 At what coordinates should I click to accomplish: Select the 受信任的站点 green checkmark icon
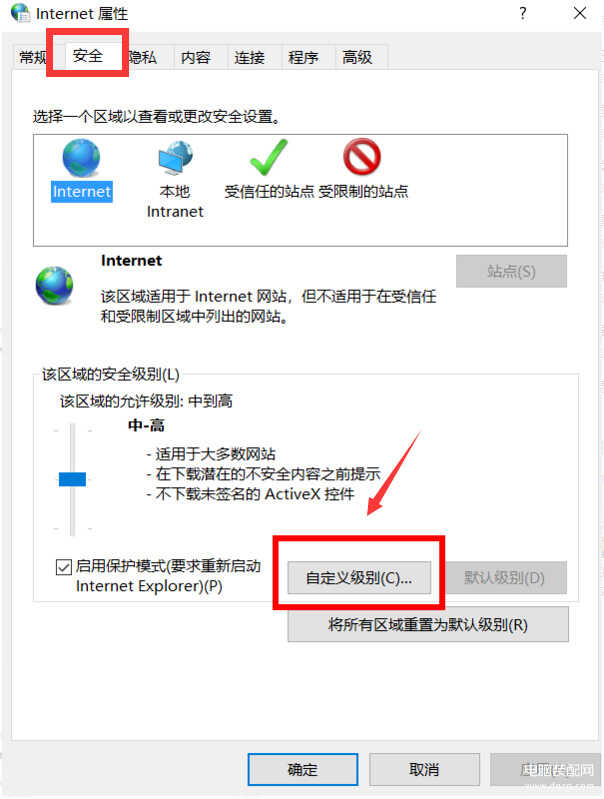pos(269,157)
